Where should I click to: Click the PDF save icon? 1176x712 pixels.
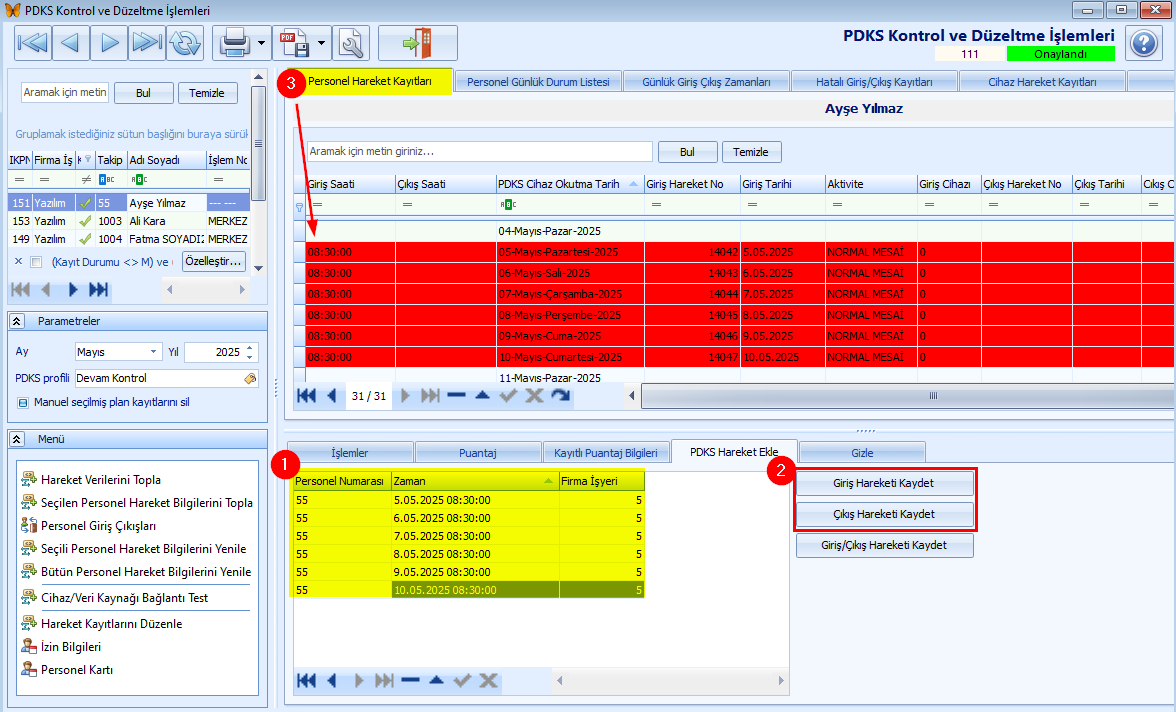coord(294,43)
